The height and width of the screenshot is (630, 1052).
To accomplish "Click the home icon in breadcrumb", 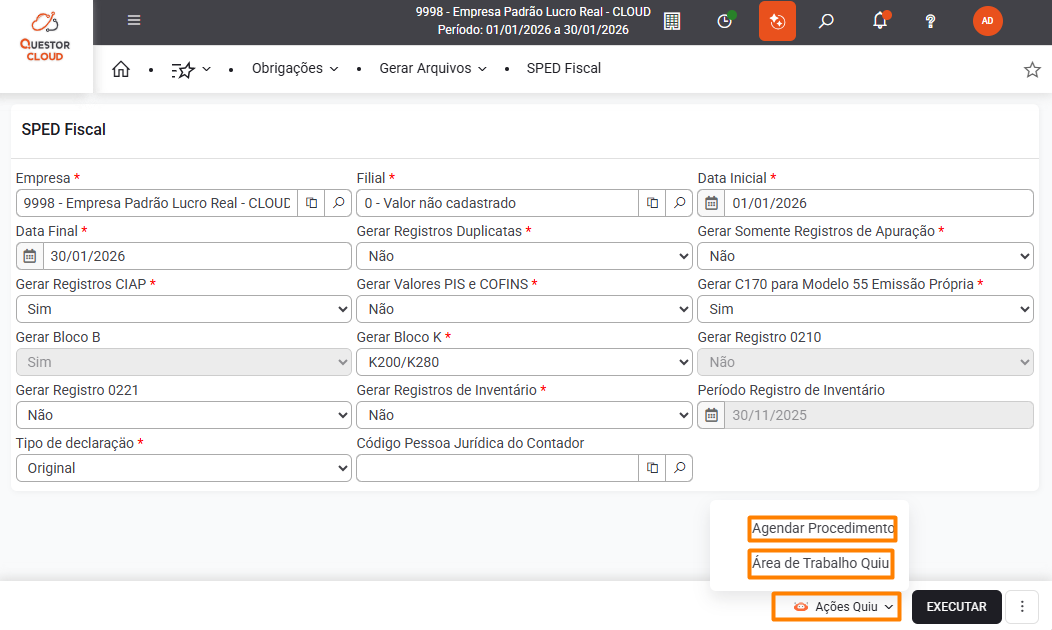I will pyautogui.click(x=121, y=69).
